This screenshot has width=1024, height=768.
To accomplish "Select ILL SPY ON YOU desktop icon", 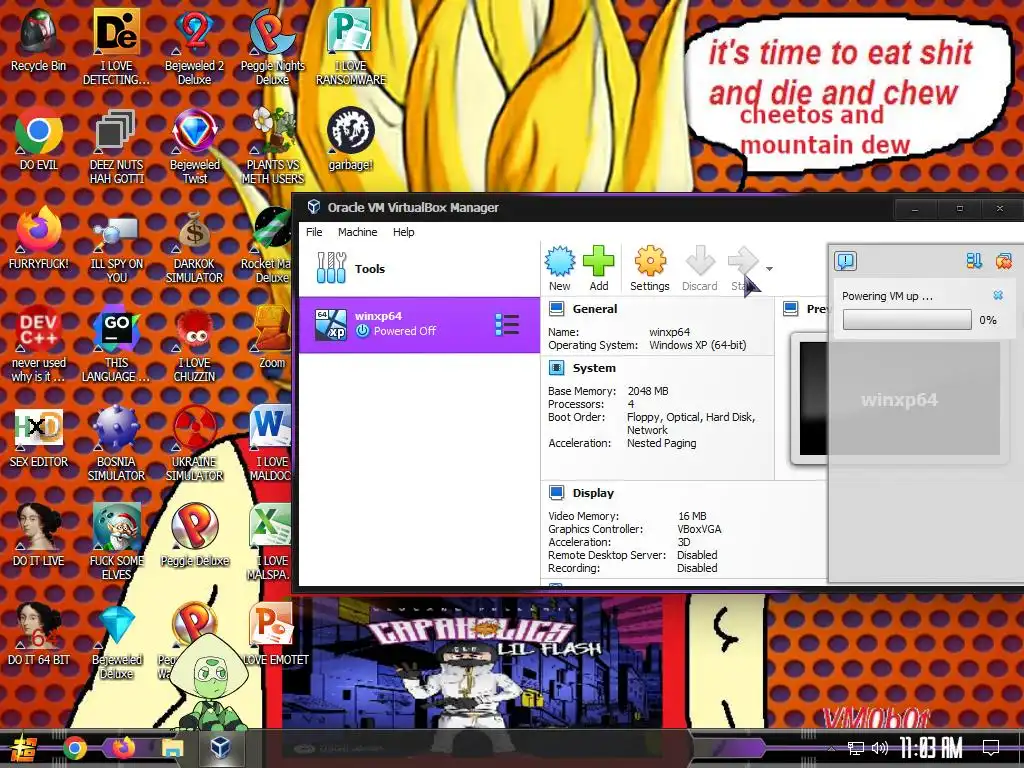I will click(116, 246).
